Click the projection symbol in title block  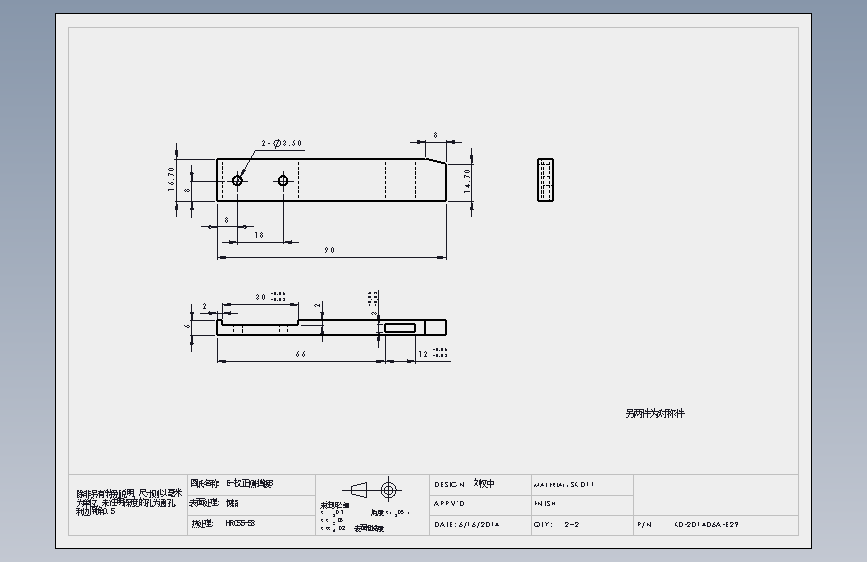pos(372,490)
